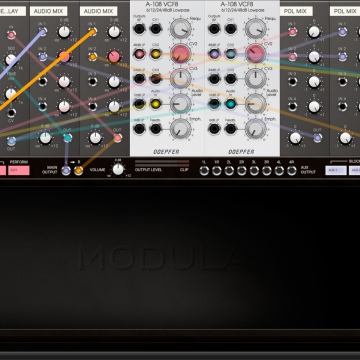Viewport: 360px width, 360px height.
Task: Click the orange IN 1 jack on Audio Mix
Action: pyautogui.click(x=93, y=32)
